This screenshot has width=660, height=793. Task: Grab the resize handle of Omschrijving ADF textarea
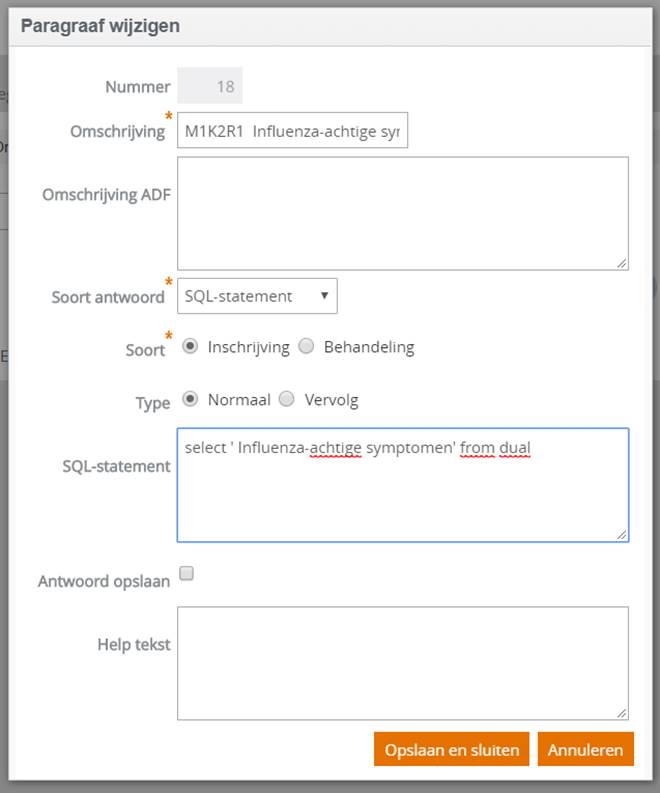tap(622, 263)
